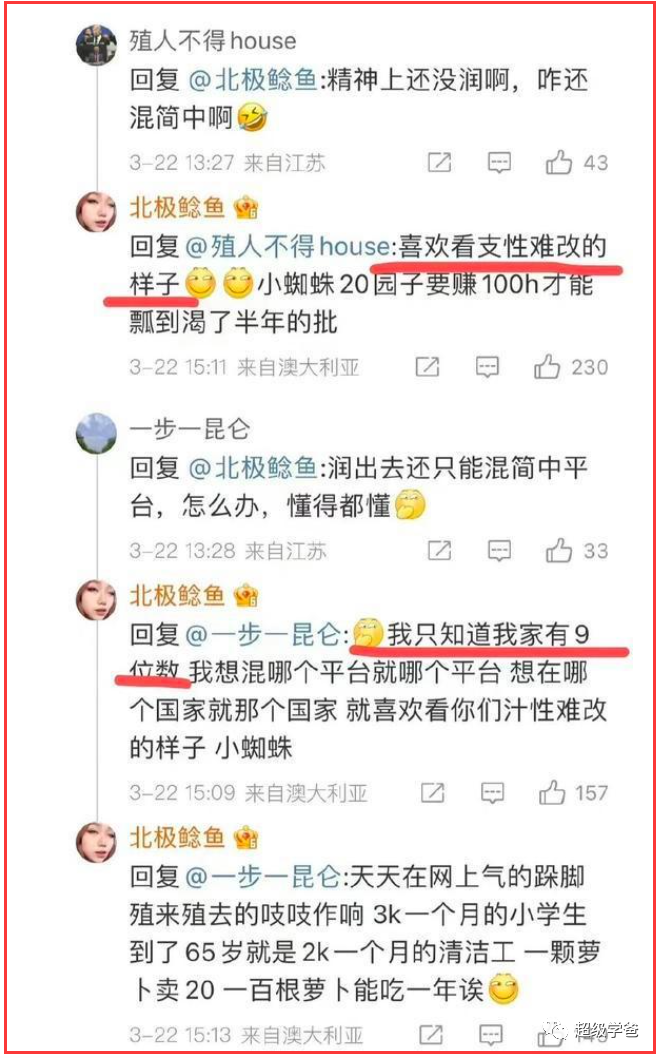Like the comment with 157 likes
This screenshot has height=1058, width=659.
tap(552, 792)
